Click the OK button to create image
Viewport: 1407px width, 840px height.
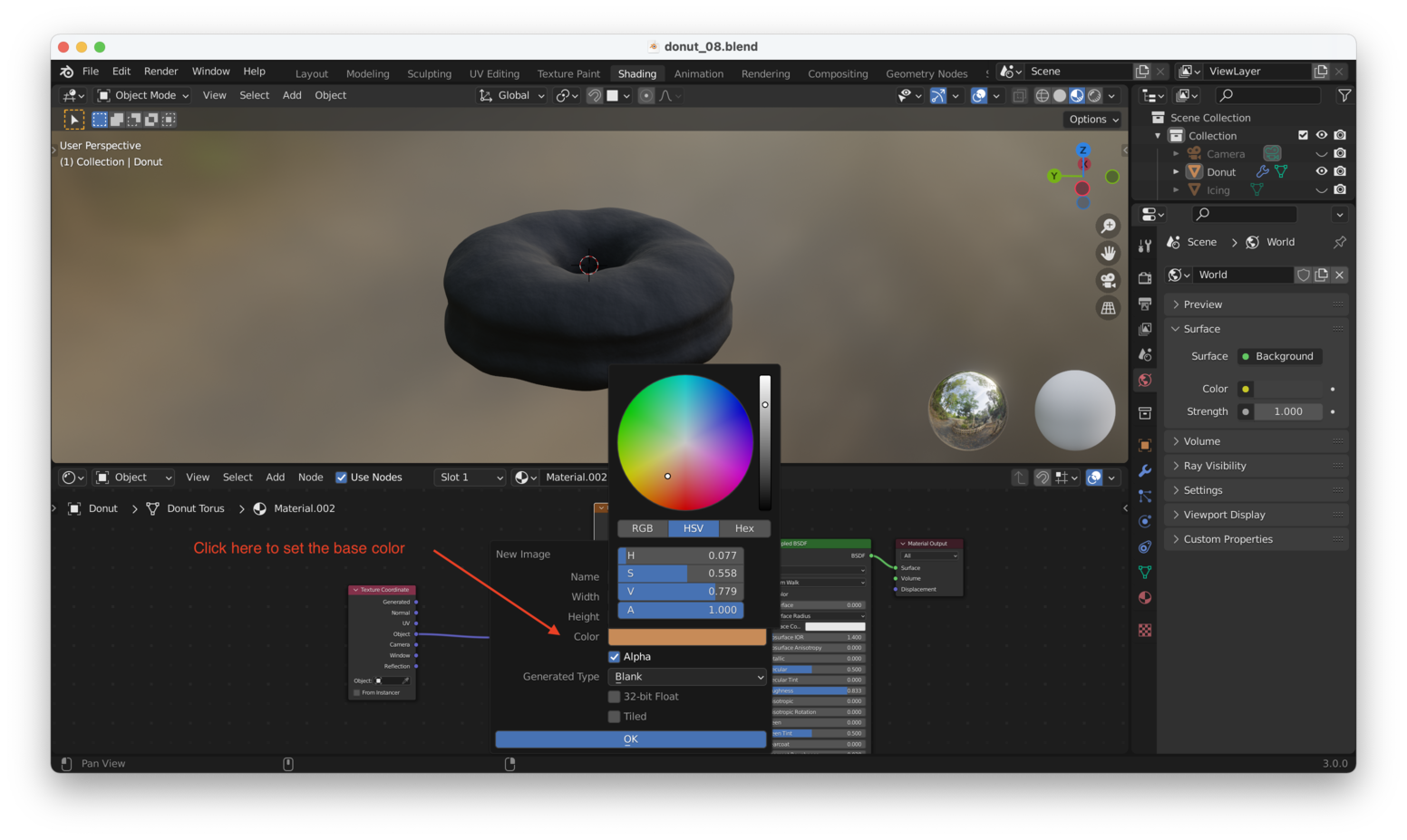point(630,739)
